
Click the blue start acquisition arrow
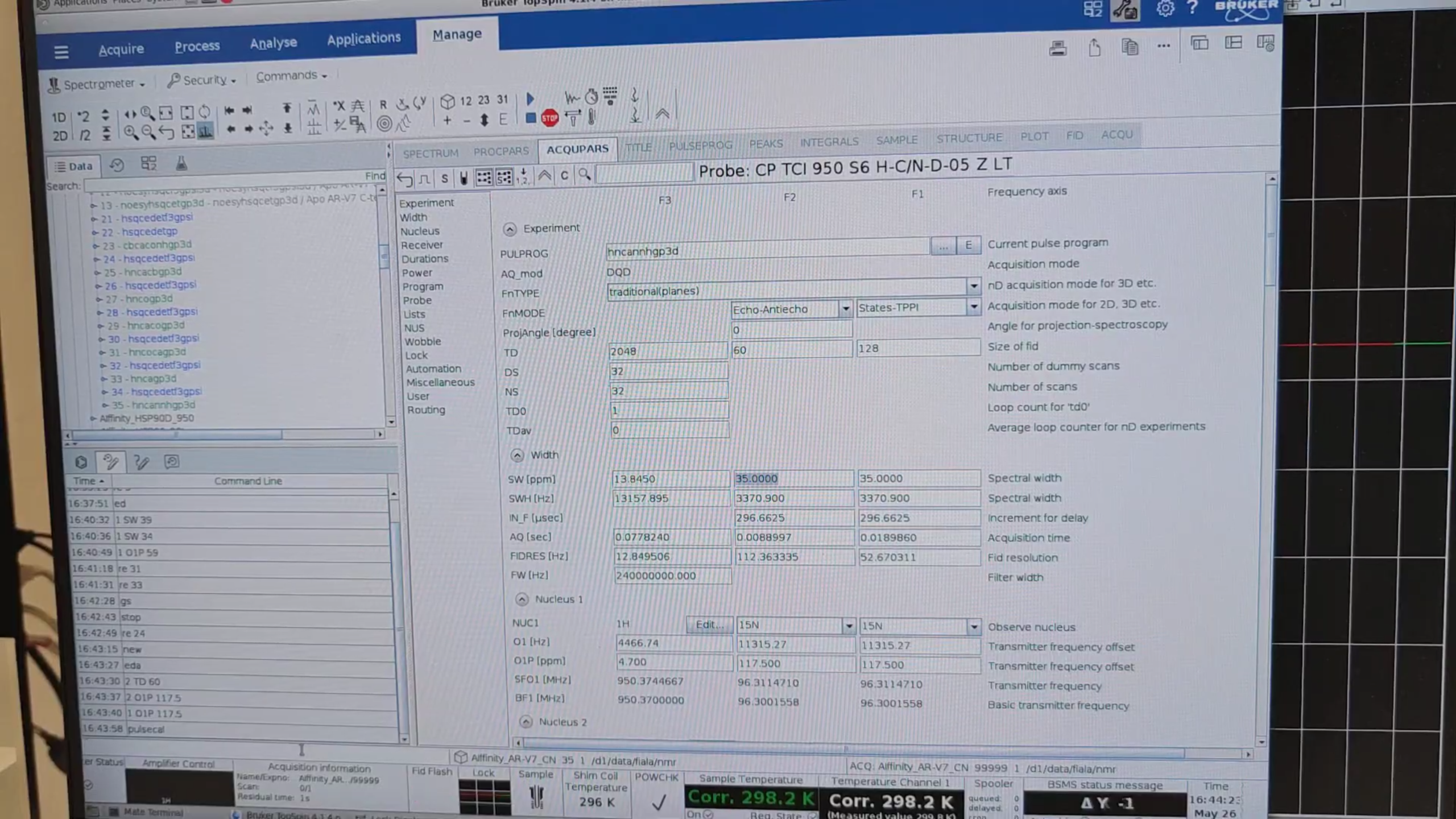pyautogui.click(x=530, y=99)
